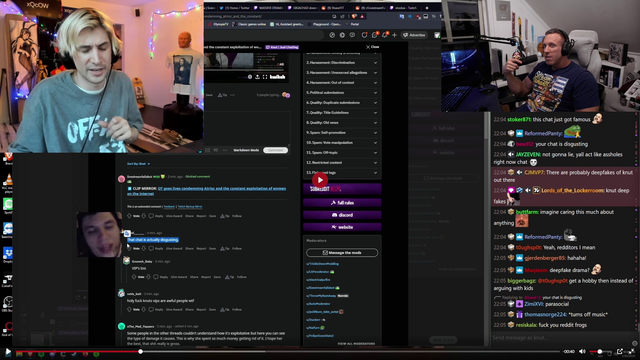Open the Classic games online bookmark
Viewport: 640px width, 360px height.
click(249, 24)
